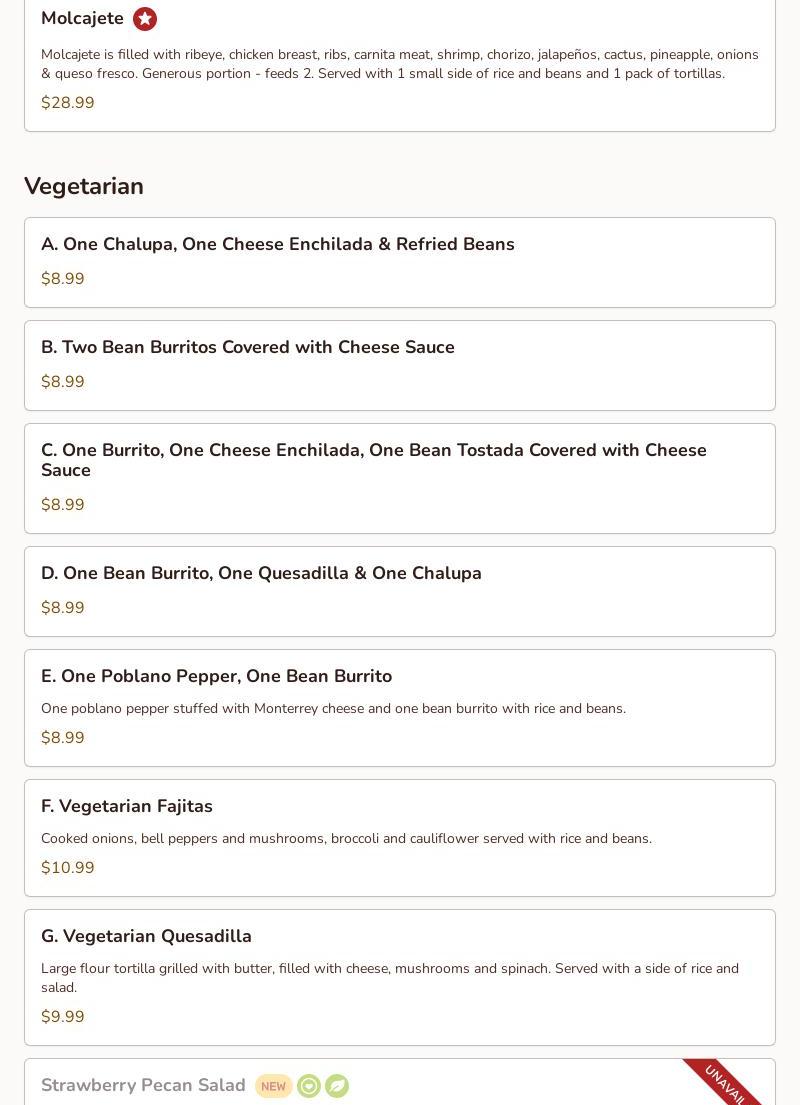
Task: Click the green circle dietary icon
Action: [x=309, y=1086]
